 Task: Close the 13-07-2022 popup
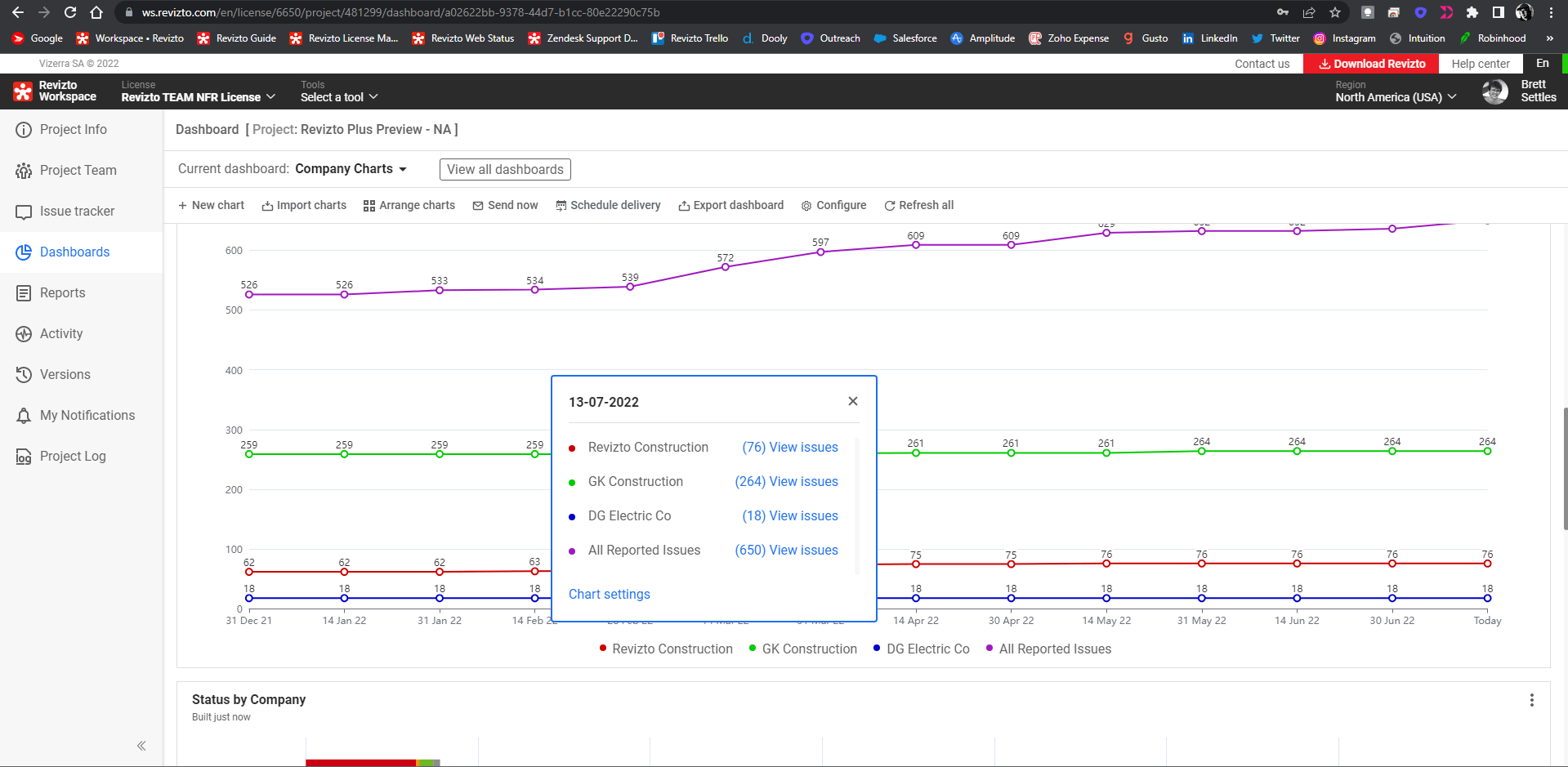(x=852, y=401)
